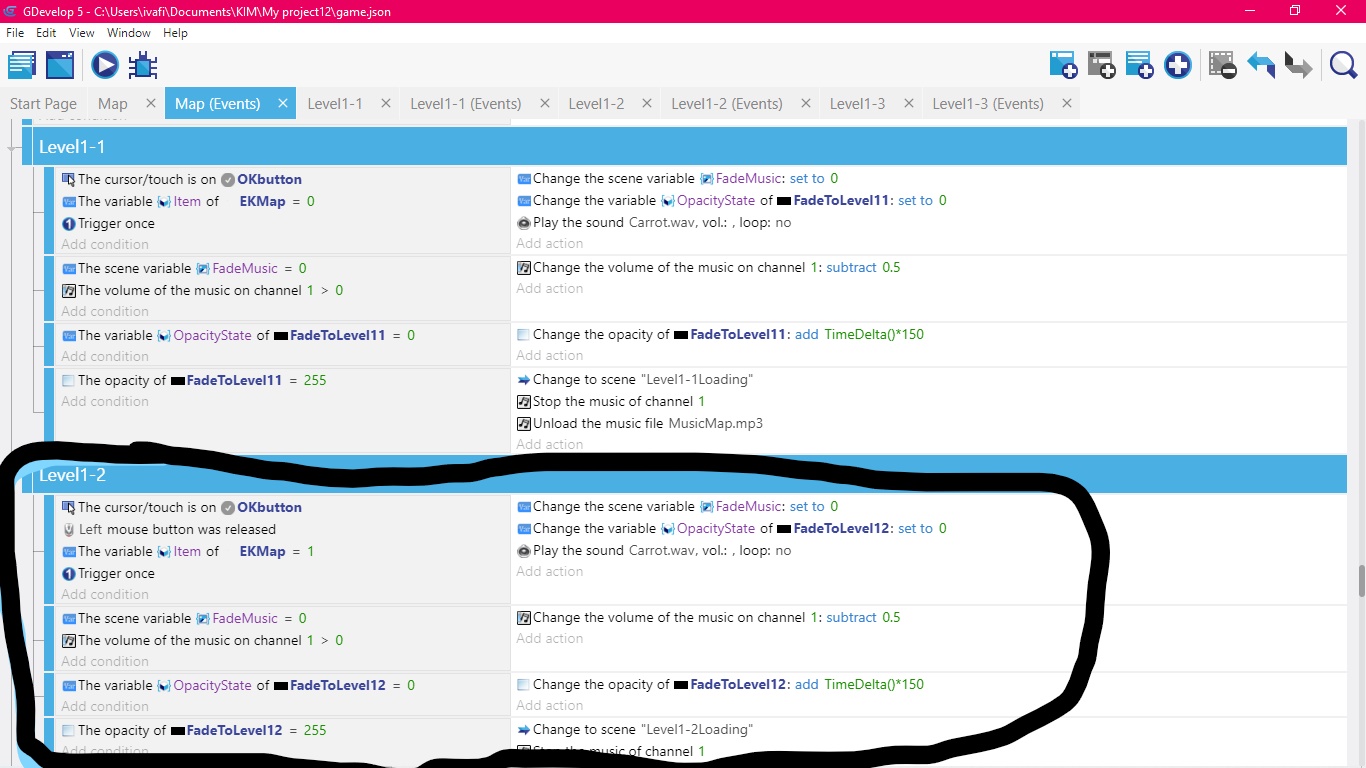
Task: Add a sub-event with the toolbar icon
Action: (1102, 64)
